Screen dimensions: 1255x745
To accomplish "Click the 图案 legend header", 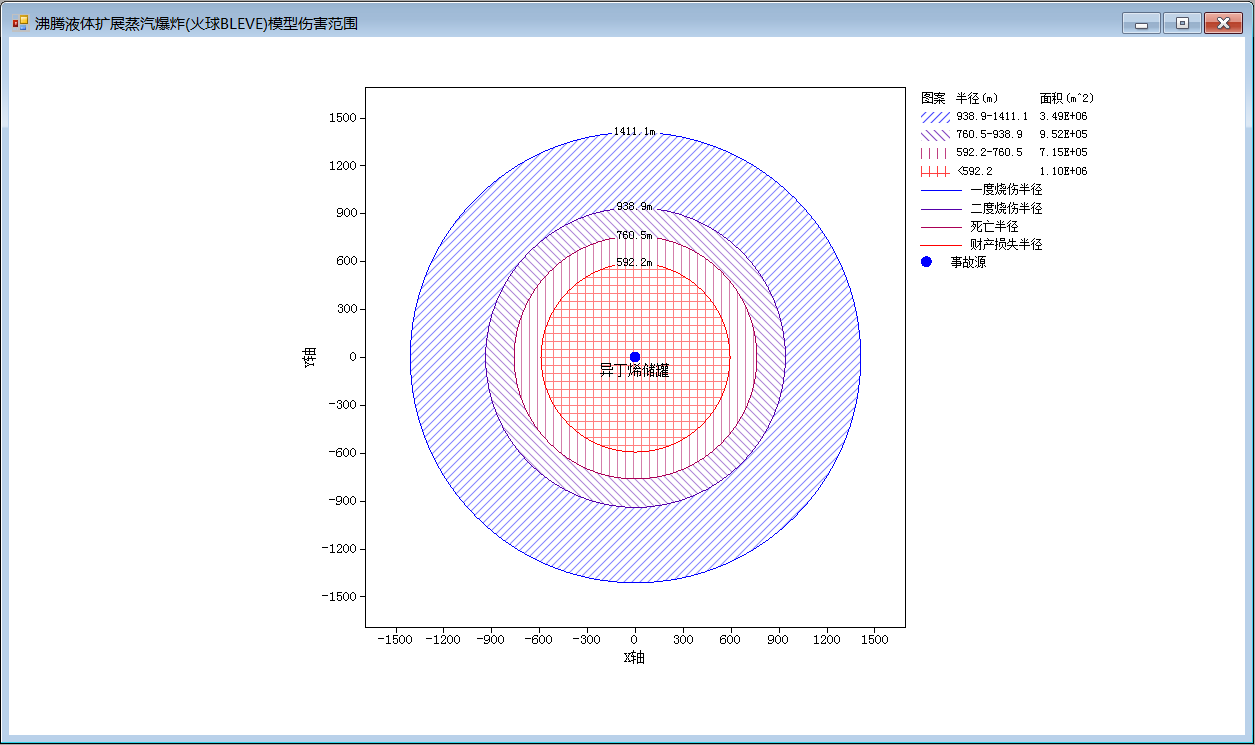I will 933,98.
